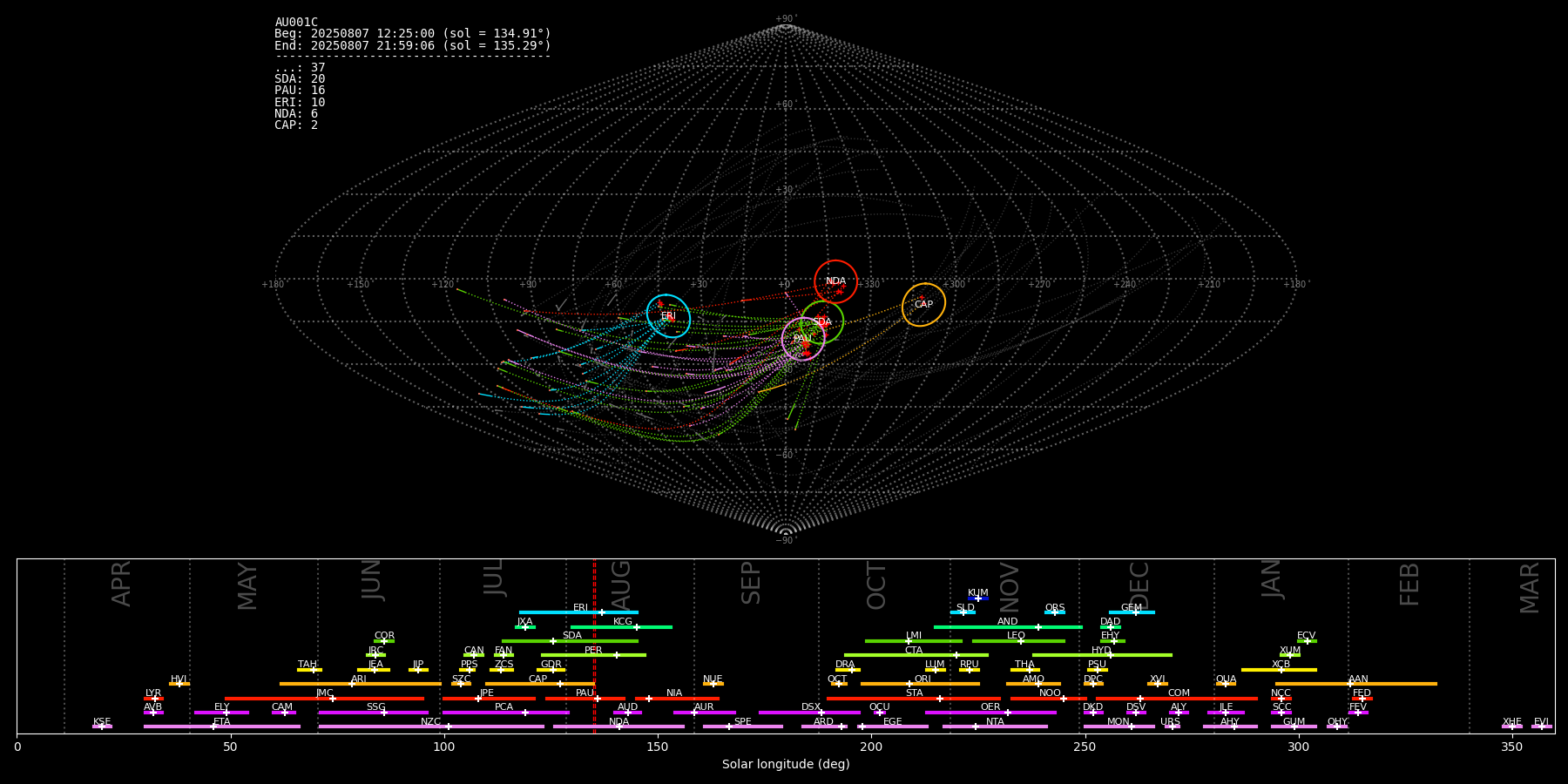
Task: Select the 'ERI: 10' count line
Action: click(300, 103)
